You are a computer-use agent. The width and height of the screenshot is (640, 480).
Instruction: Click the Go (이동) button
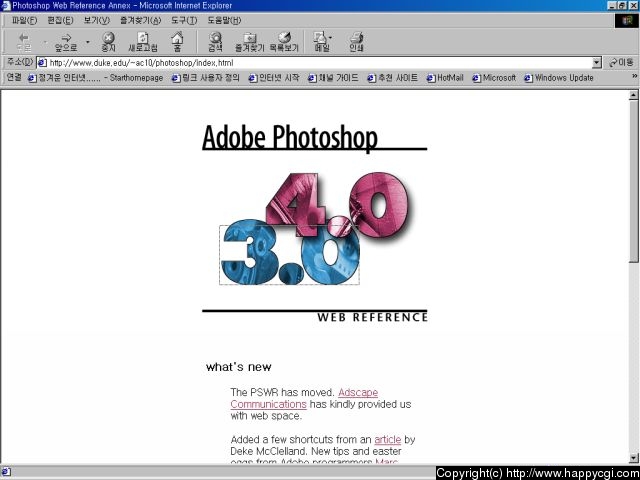tap(621, 62)
